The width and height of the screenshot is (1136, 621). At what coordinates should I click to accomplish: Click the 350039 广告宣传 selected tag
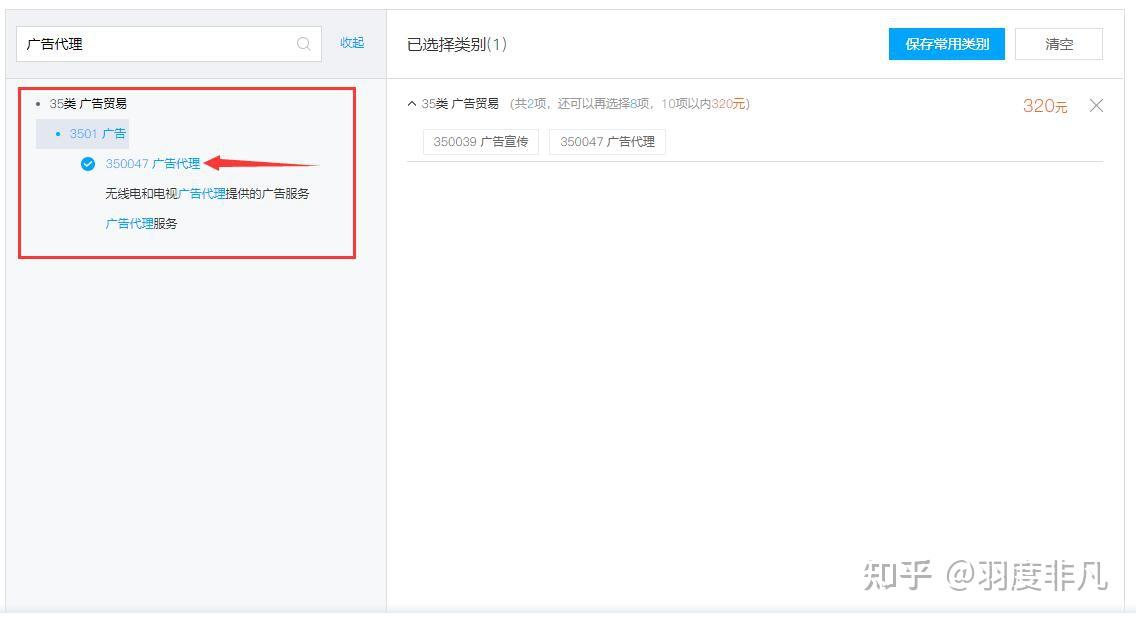point(481,141)
